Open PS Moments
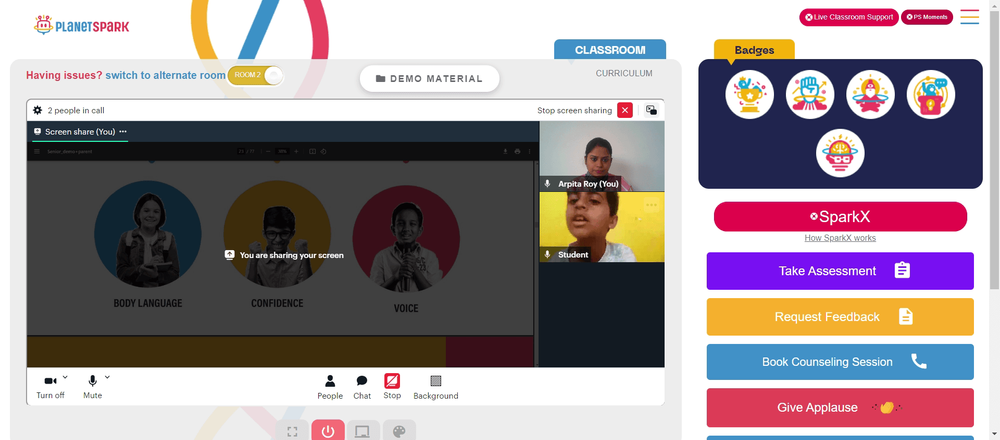1000x440 pixels. pos(927,17)
